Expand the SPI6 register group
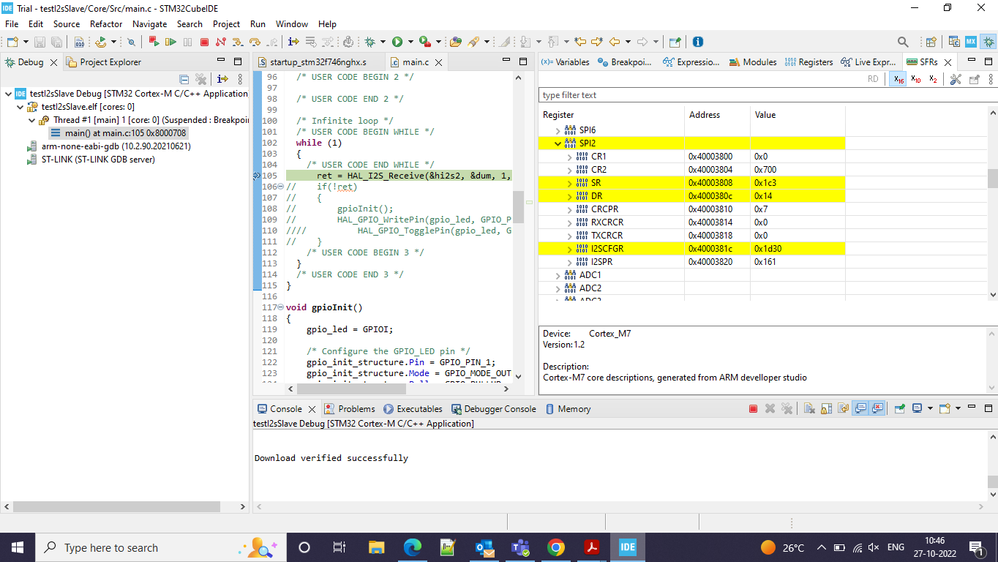 click(x=558, y=130)
